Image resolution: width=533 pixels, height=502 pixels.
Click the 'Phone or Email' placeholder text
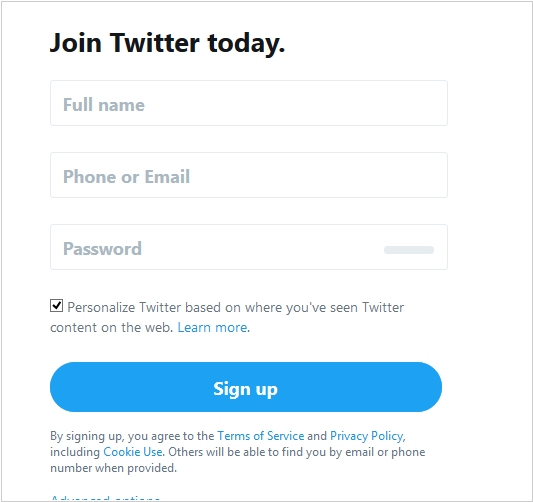[126, 177]
